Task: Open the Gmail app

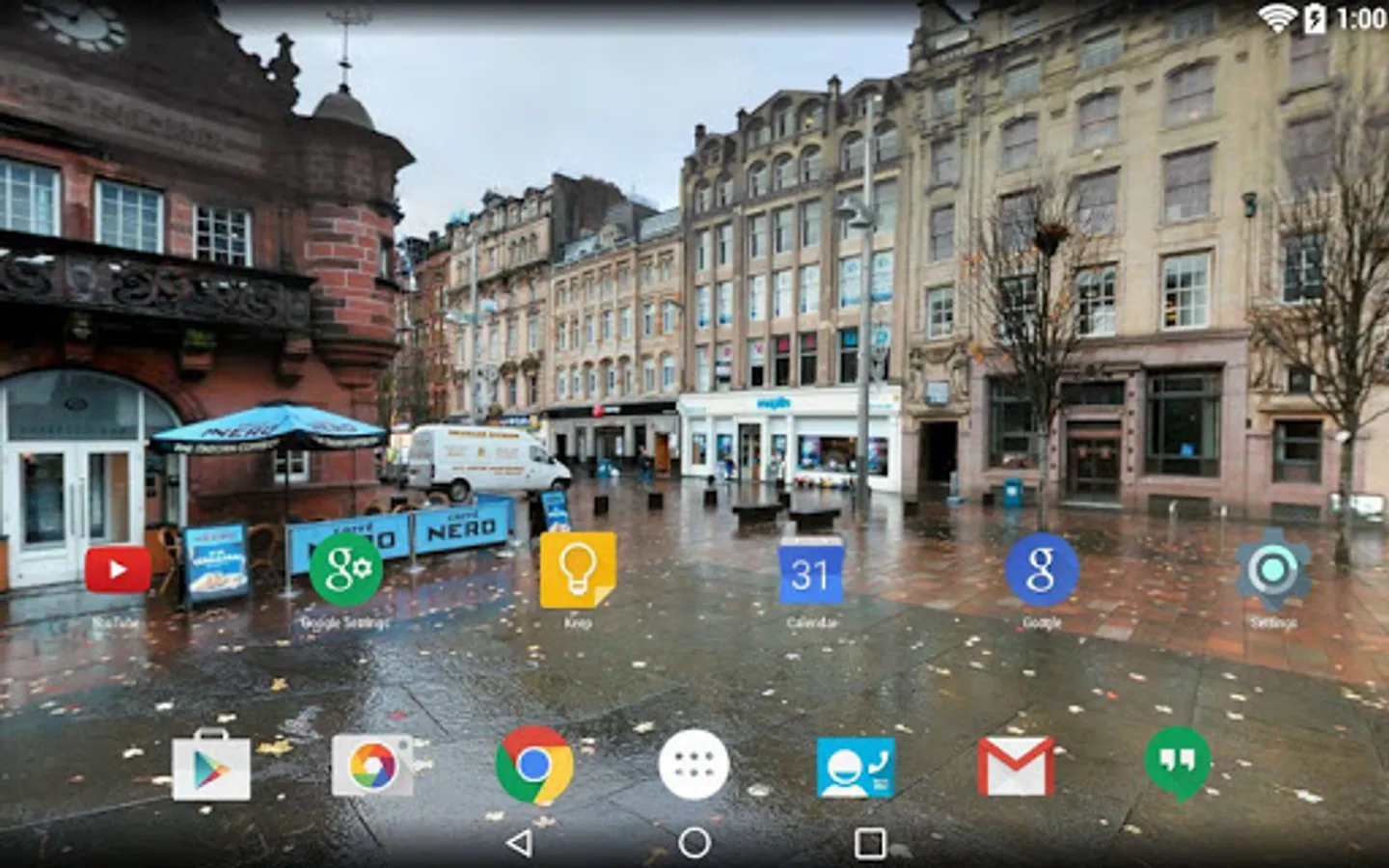Action: click(x=1016, y=767)
